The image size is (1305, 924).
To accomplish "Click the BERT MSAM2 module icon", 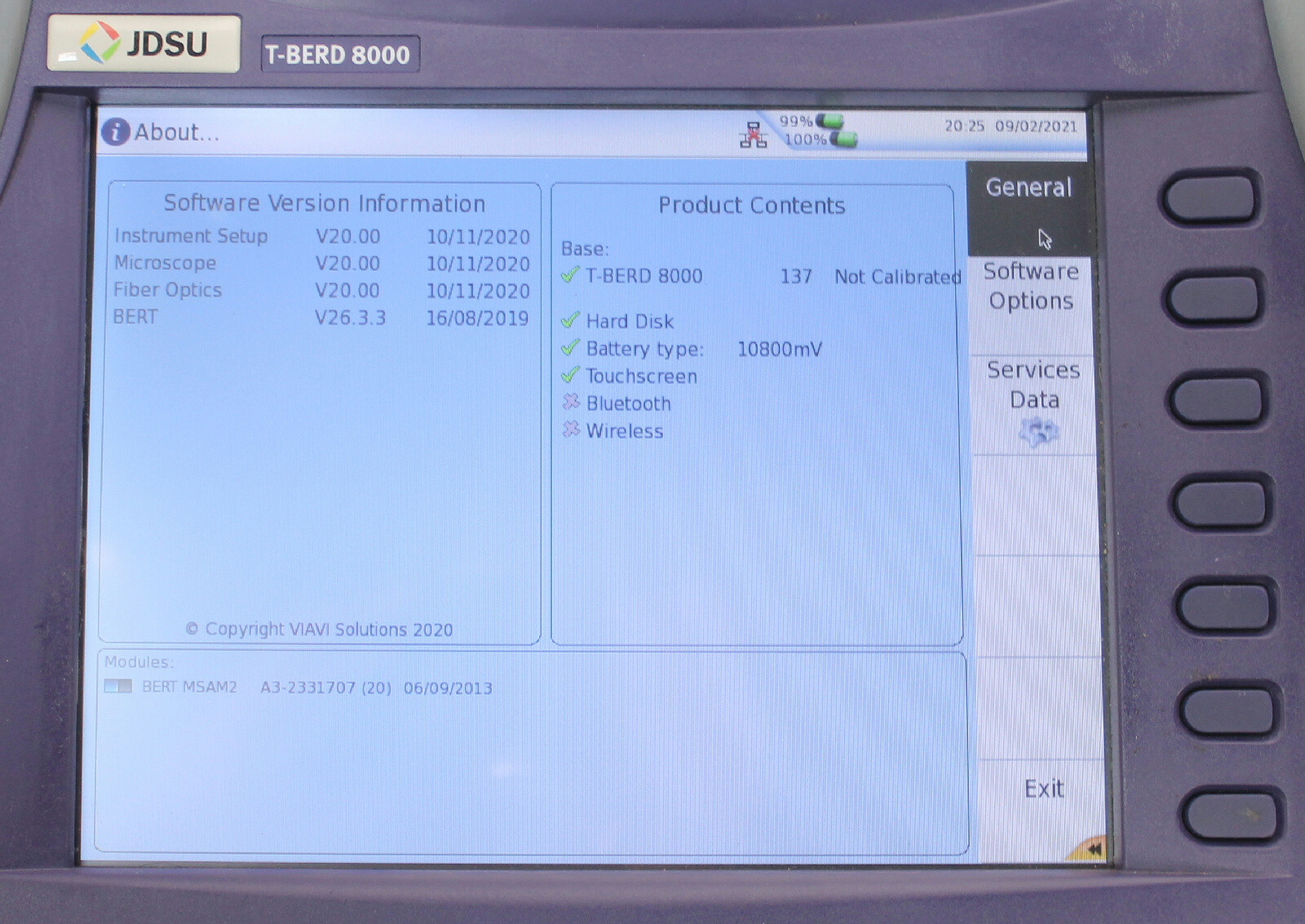I will point(117,687).
